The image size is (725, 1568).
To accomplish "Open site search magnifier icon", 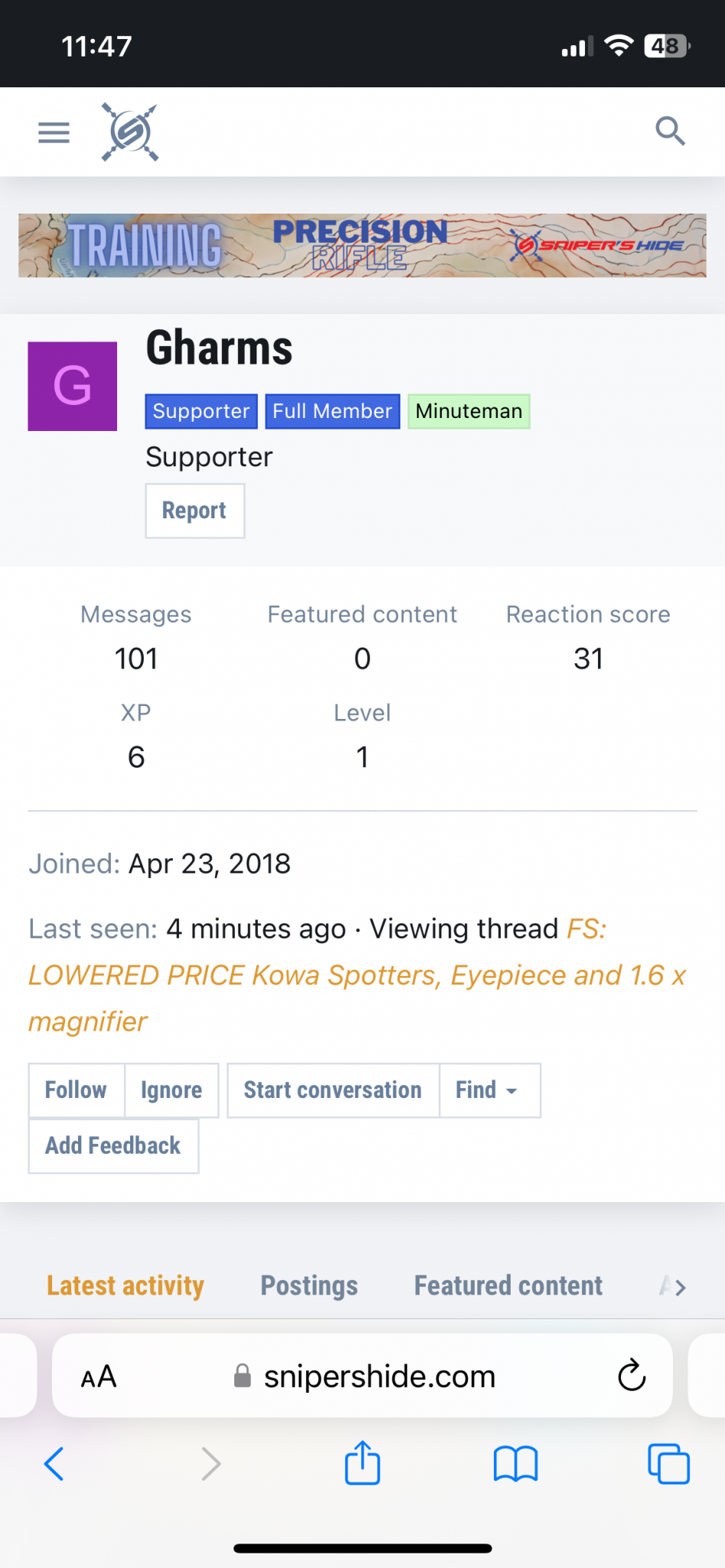I will [x=670, y=132].
